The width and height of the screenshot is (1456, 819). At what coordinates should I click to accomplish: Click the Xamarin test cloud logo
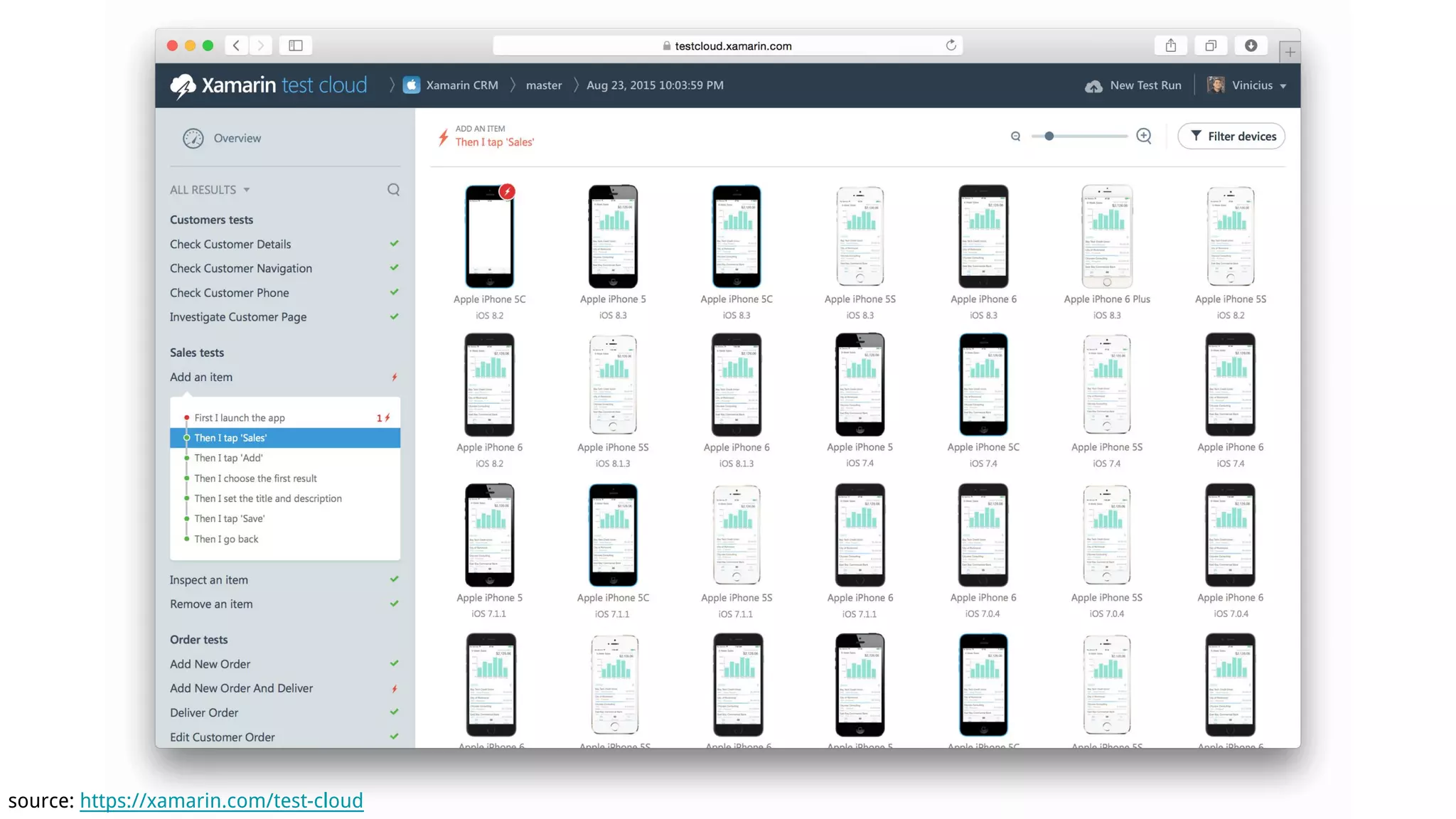pyautogui.click(x=269, y=85)
